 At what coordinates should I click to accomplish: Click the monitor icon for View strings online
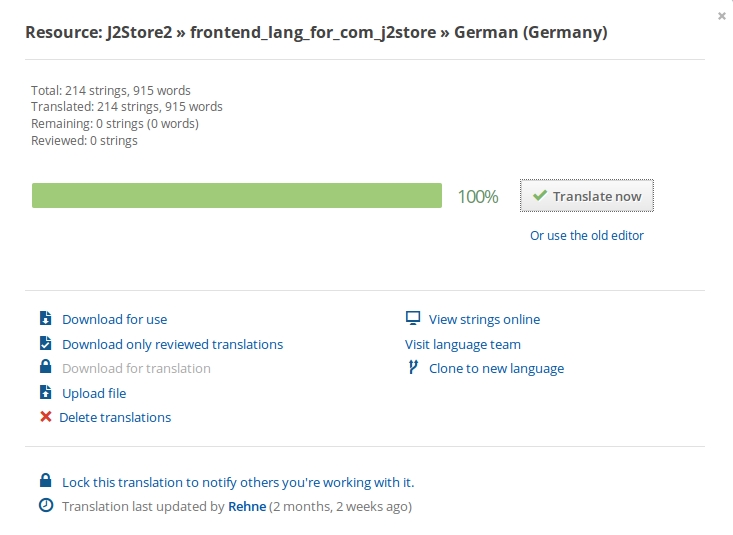413,318
